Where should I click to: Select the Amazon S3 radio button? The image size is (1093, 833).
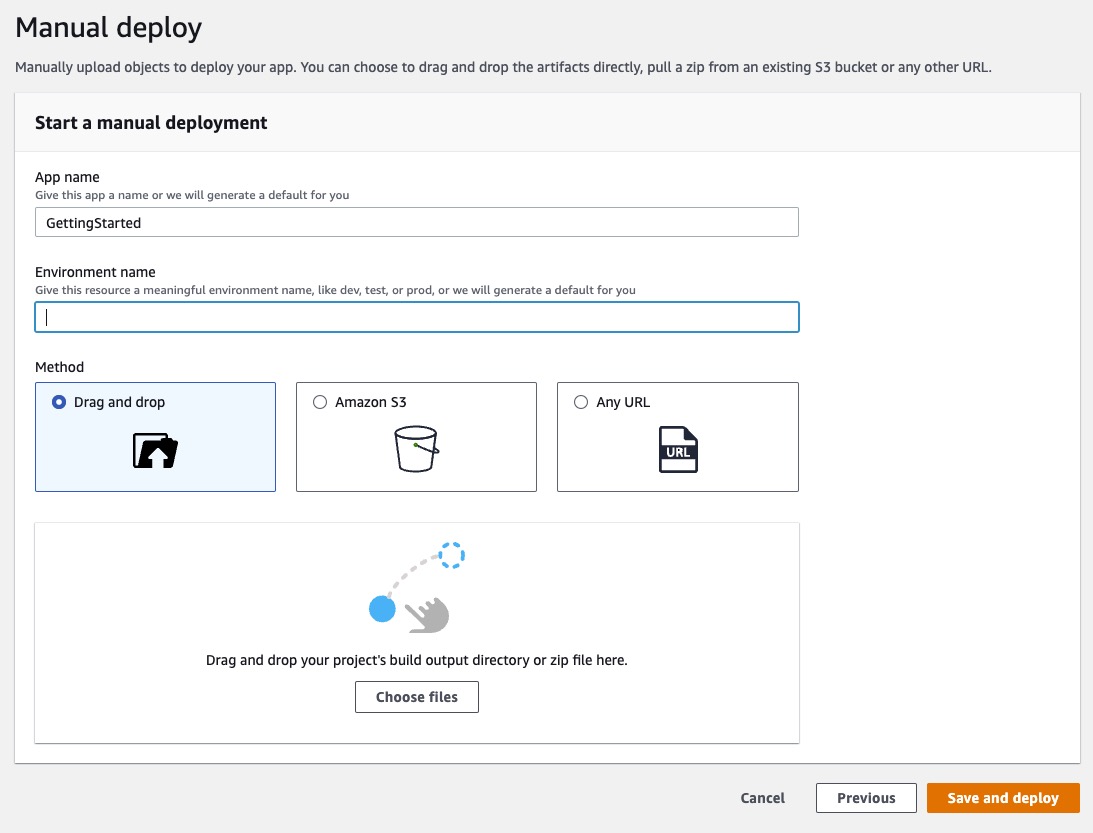[320, 402]
